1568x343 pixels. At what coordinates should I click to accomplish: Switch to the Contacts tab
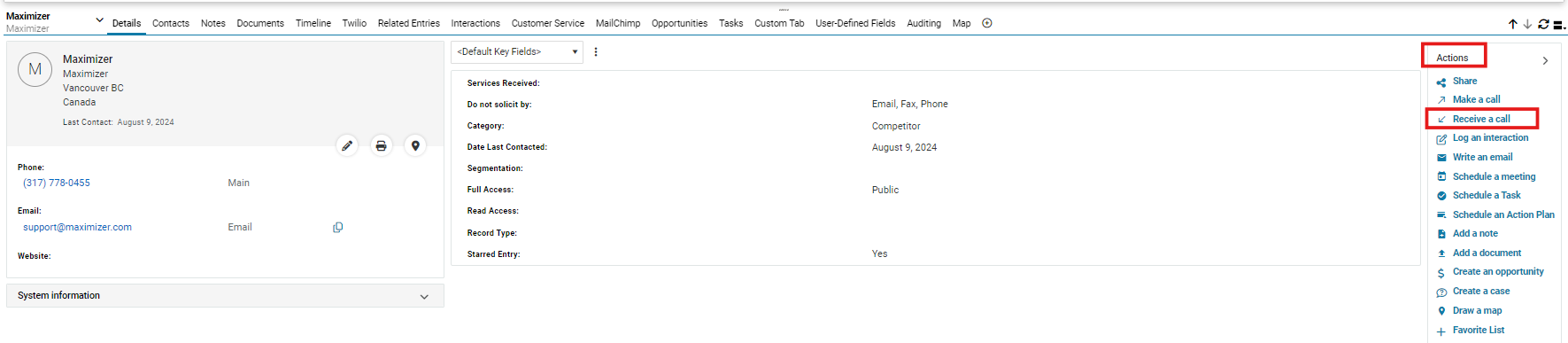point(171,23)
